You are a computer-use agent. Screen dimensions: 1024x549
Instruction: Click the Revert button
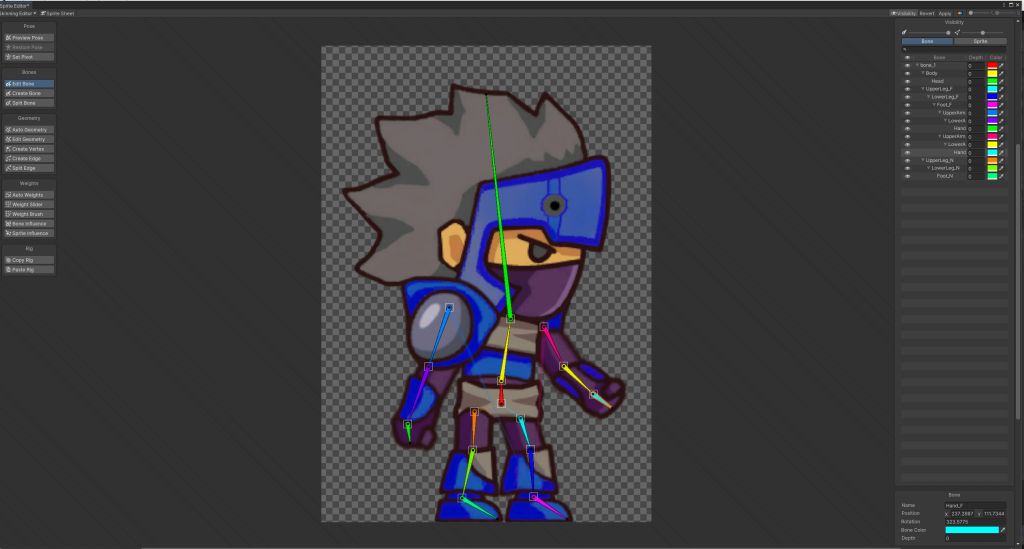[x=927, y=13]
